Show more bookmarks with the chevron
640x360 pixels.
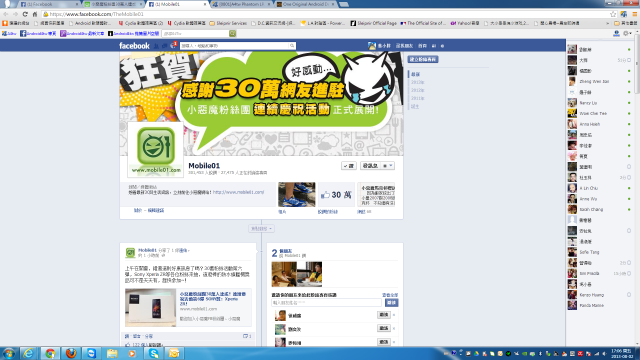click(x=607, y=23)
